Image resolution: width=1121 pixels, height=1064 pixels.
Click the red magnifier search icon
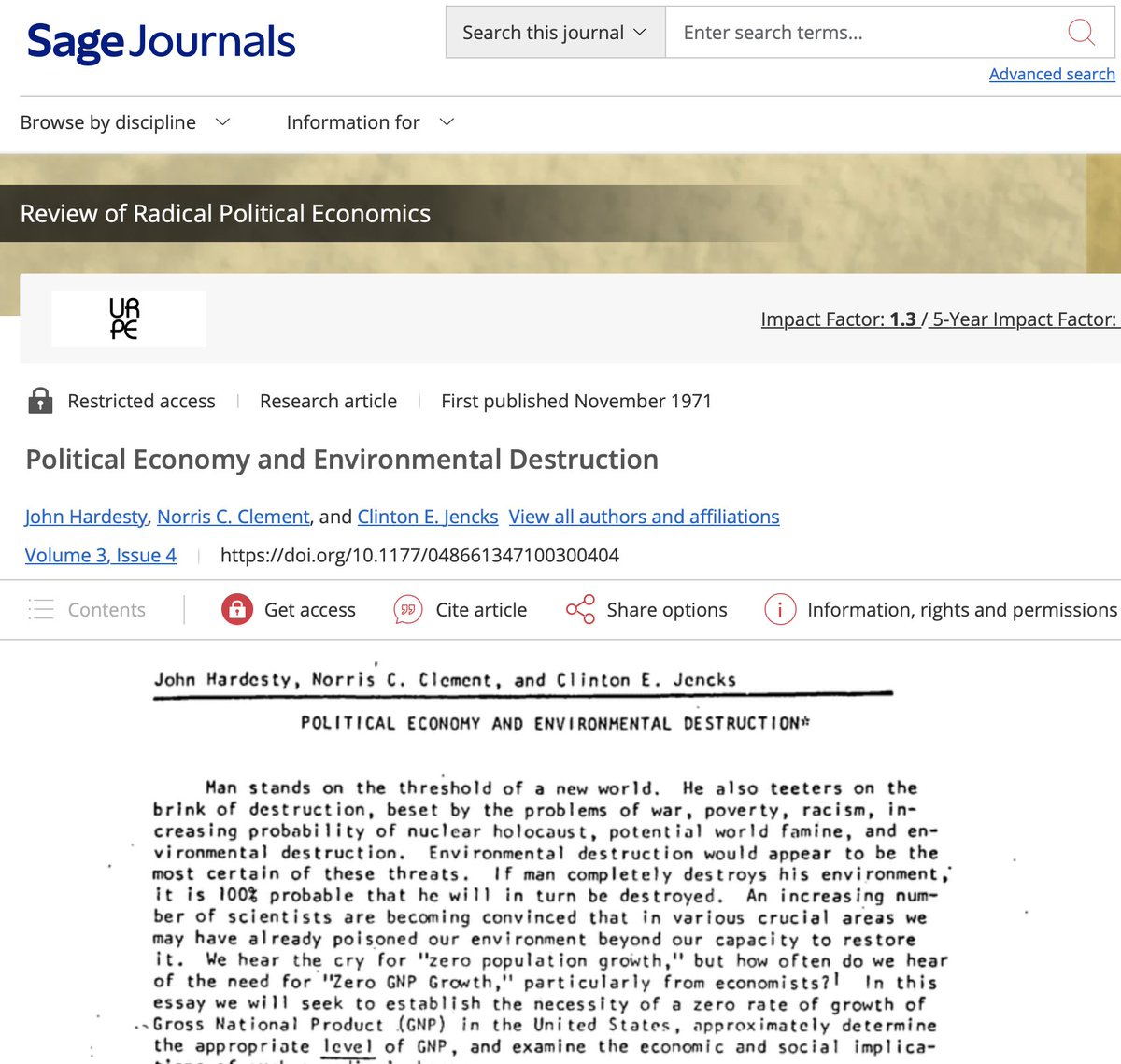coord(1081,33)
